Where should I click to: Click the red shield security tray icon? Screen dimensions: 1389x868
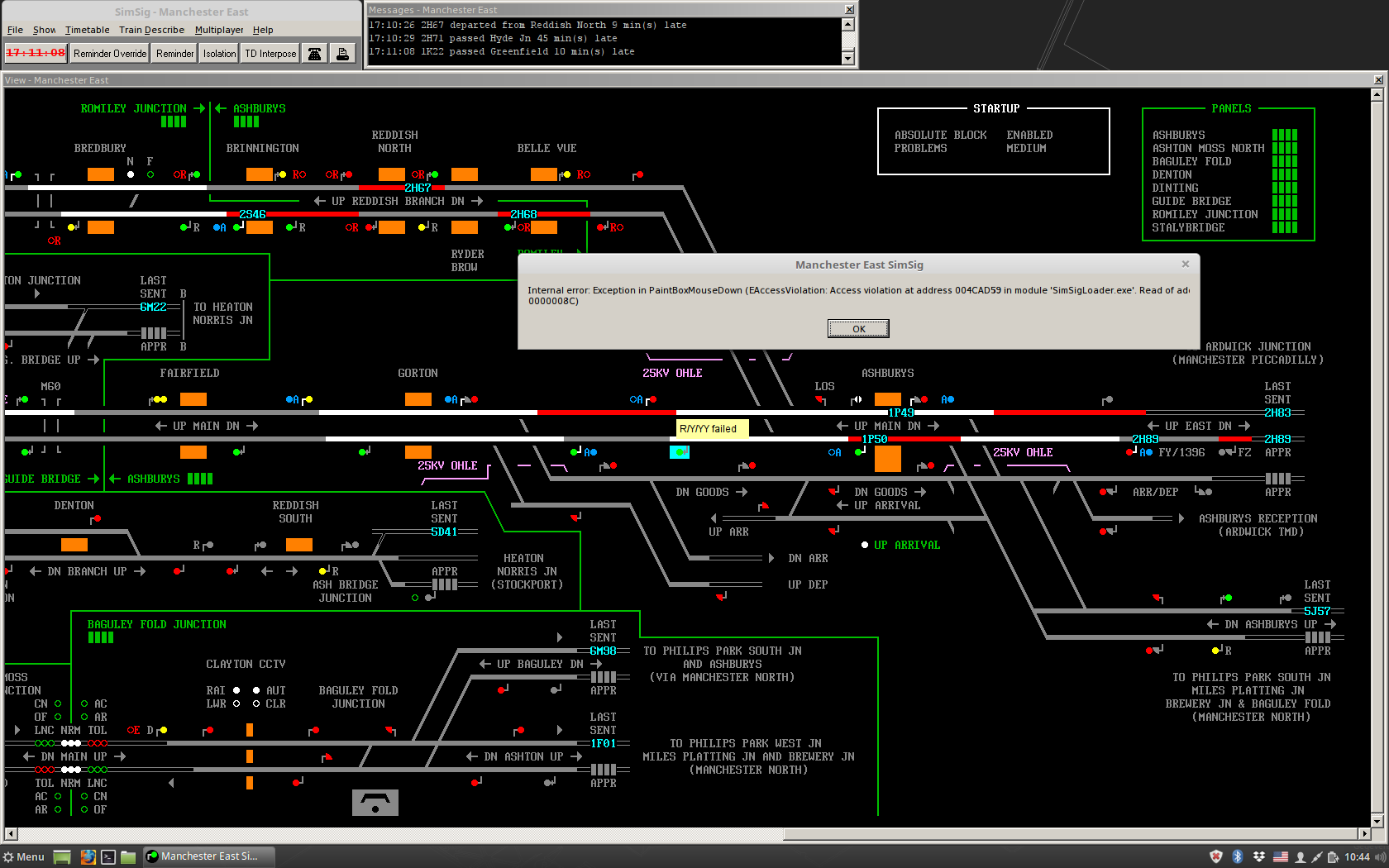click(x=1215, y=856)
